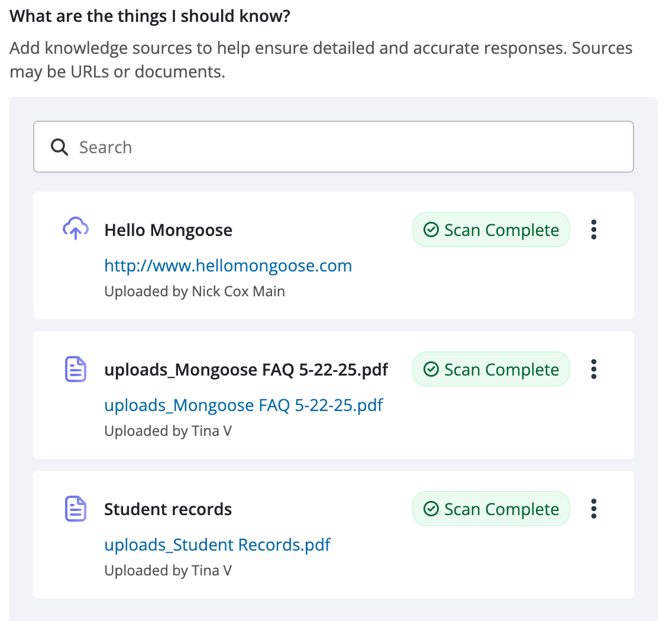Click the document icon for Mongoose FAQ pdf
Viewport: 666px width, 621px height.
(x=76, y=369)
